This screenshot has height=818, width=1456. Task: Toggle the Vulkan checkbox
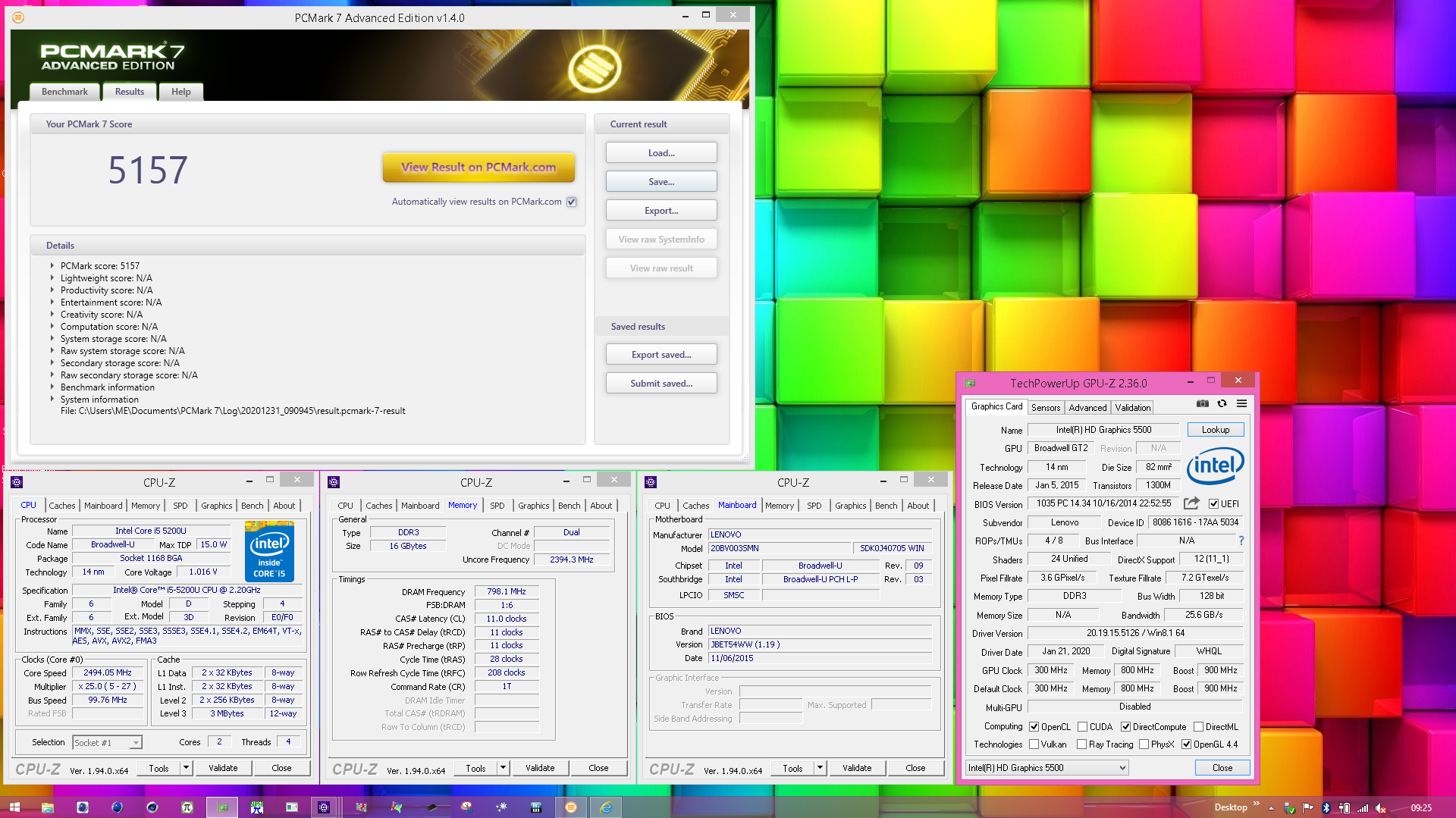tap(1034, 744)
